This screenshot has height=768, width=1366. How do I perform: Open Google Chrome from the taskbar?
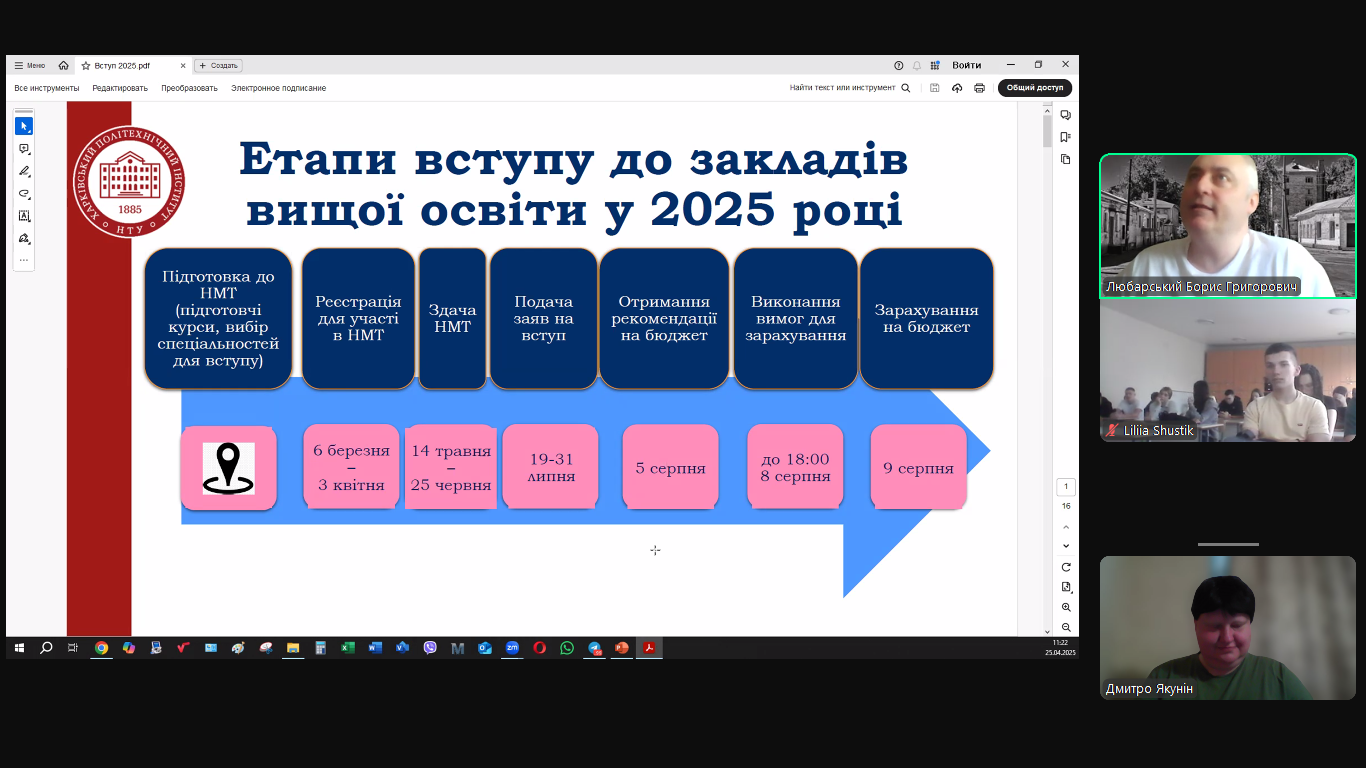(x=101, y=648)
